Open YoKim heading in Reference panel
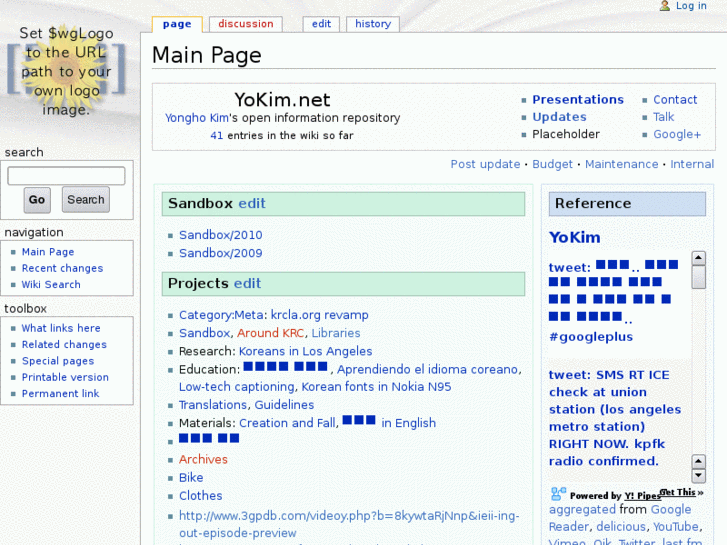Viewport: 727px width, 545px height. click(574, 237)
